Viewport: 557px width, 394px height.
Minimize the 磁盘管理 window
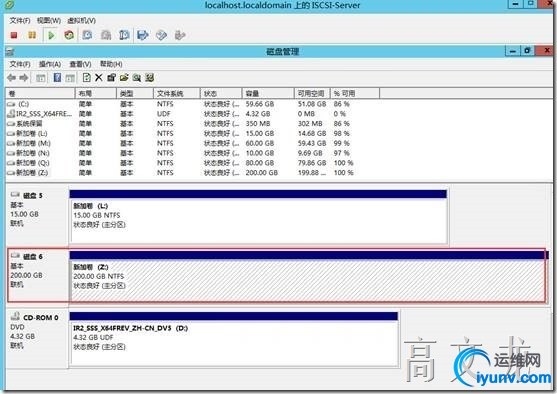pyautogui.click(x=513, y=51)
